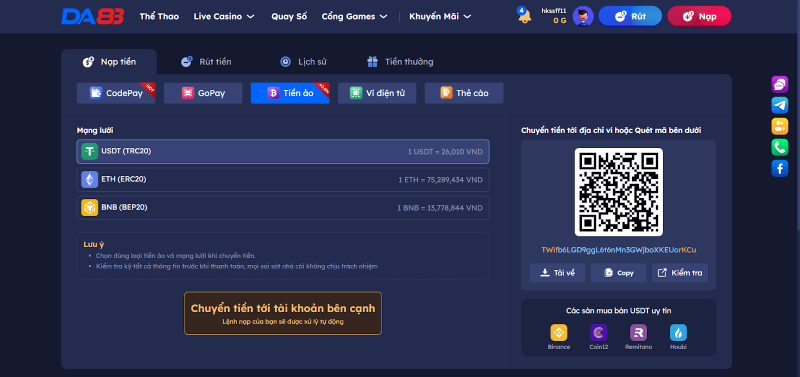The width and height of the screenshot is (800, 377).
Task: Select USDT (TRC20) network
Action: (283, 152)
